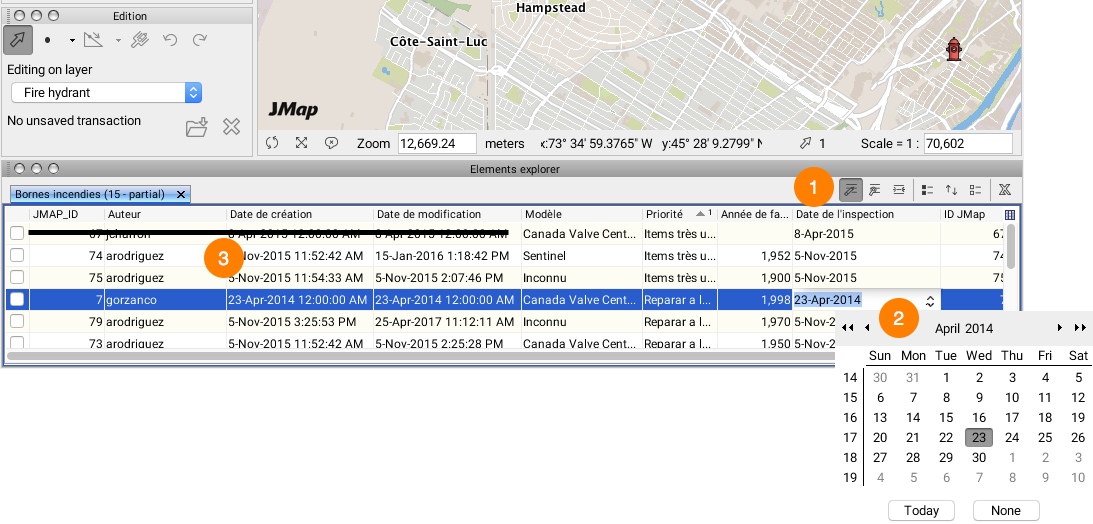Click the Excel export icon in Elements explorer

pos(1004,189)
